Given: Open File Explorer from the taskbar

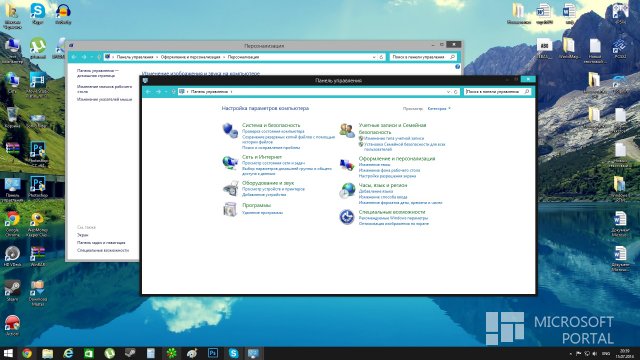Looking at the screenshot, I should click(48, 353).
